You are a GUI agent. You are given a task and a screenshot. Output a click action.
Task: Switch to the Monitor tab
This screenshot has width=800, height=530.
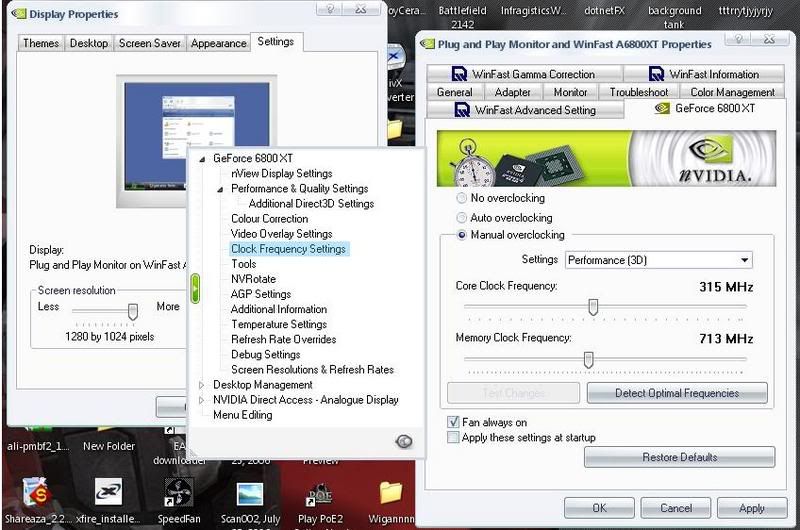pyautogui.click(x=570, y=92)
